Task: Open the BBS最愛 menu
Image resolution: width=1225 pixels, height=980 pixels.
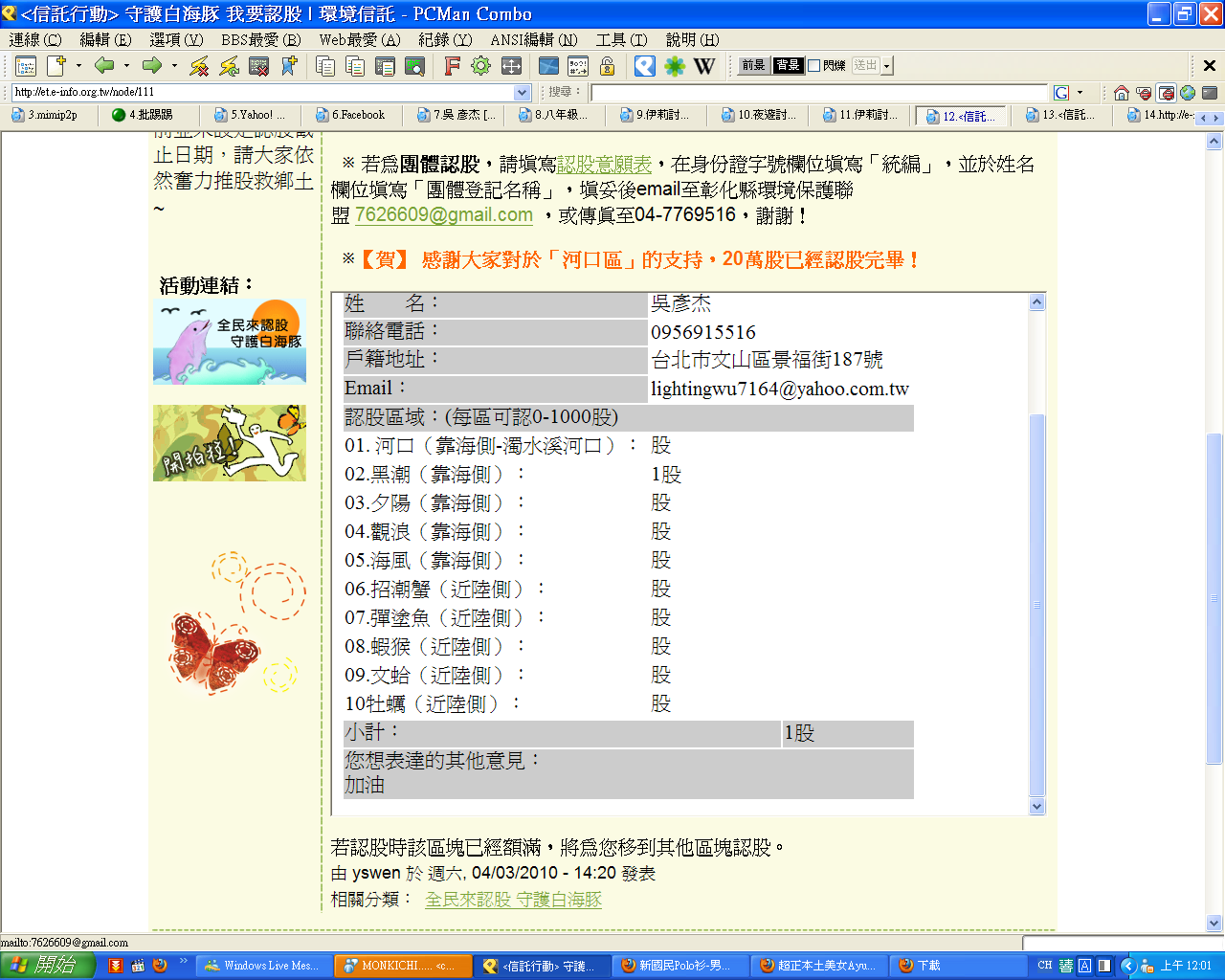Action: coord(260,39)
